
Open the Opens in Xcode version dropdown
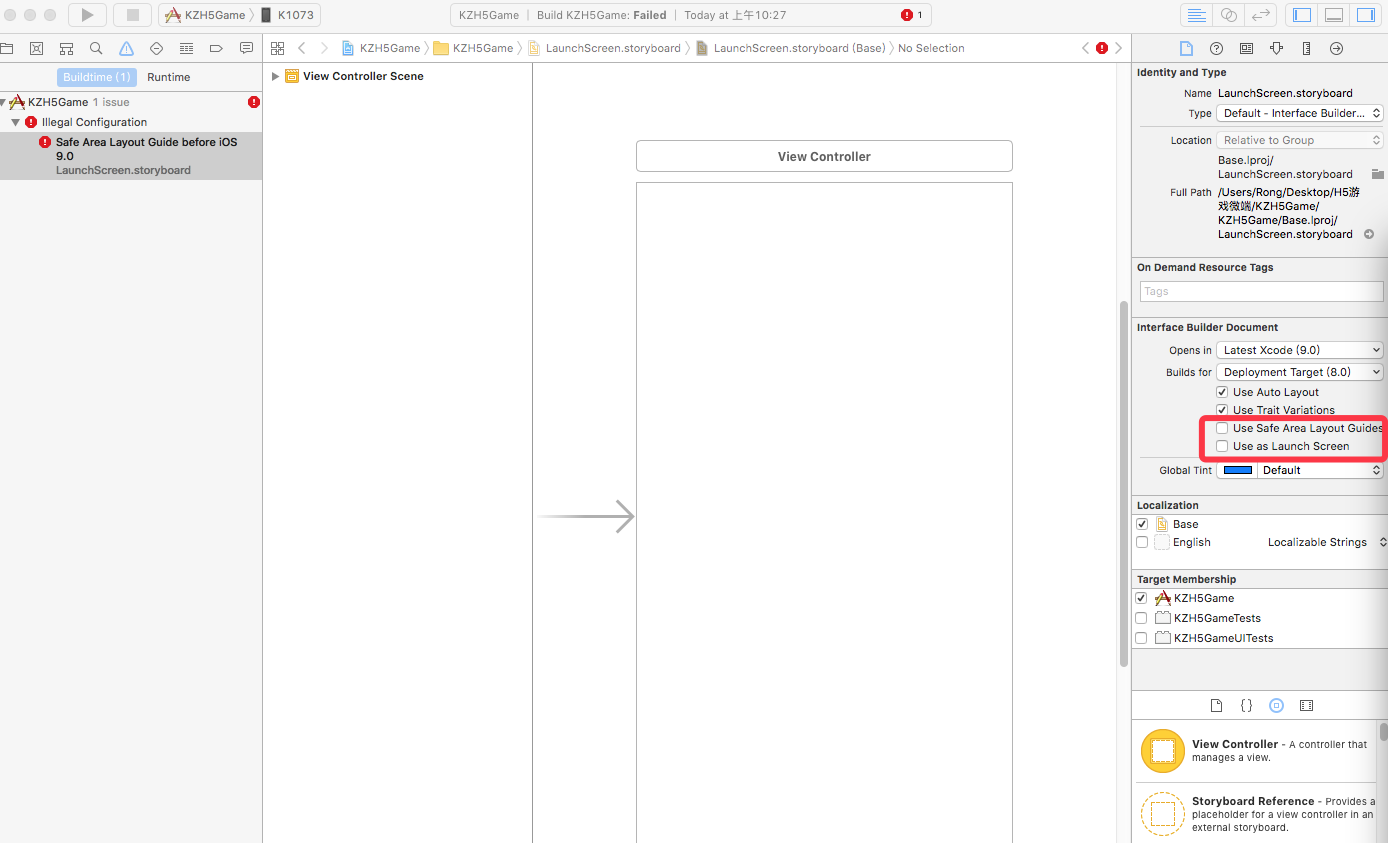pos(1300,350)
